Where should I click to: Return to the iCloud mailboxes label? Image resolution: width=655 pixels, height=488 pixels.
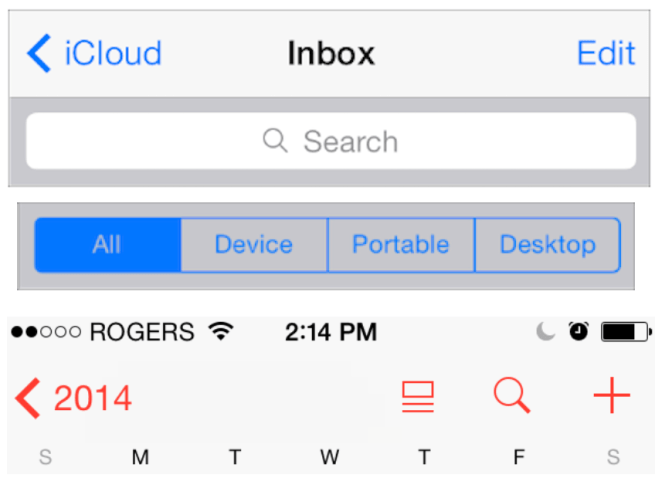coord(113,53)
